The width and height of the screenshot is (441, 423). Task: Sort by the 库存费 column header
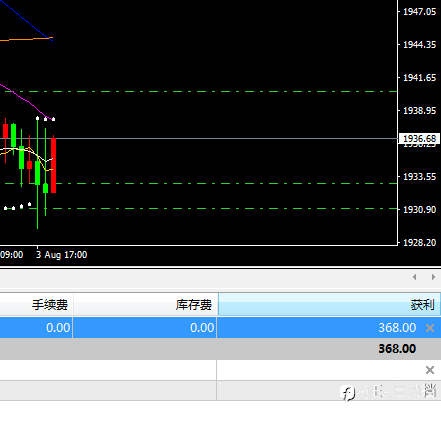(x=146, y=304)
